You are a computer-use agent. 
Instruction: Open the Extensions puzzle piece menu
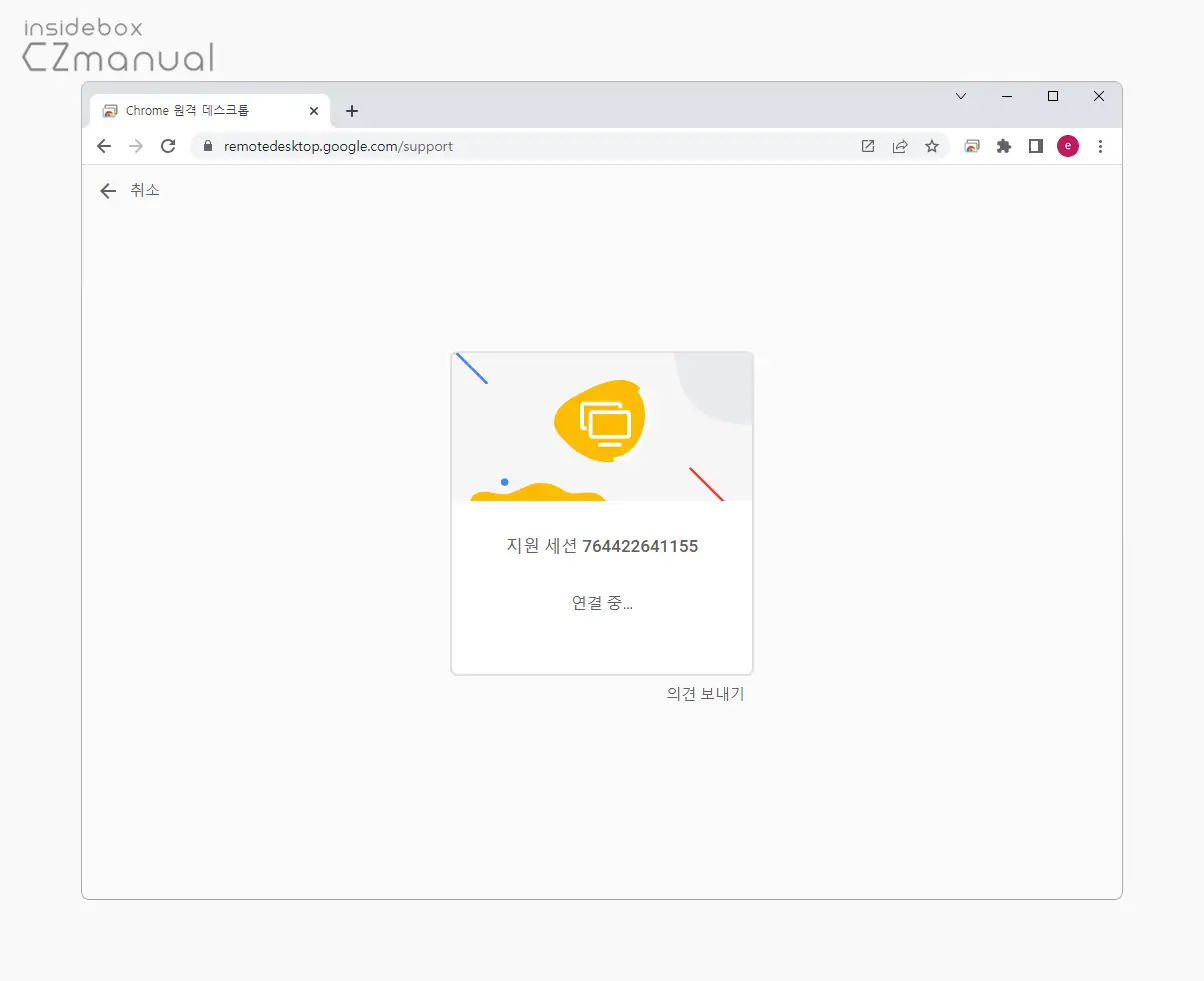1004,146
